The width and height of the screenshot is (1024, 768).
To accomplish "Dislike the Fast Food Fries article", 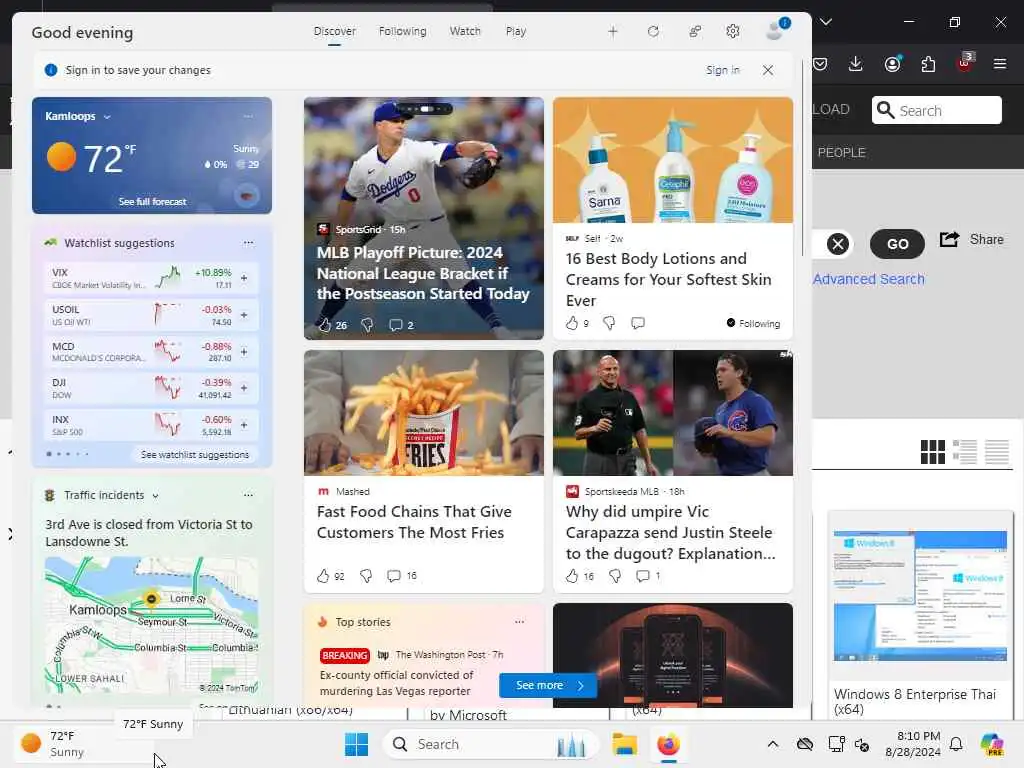I will (366, 575).
